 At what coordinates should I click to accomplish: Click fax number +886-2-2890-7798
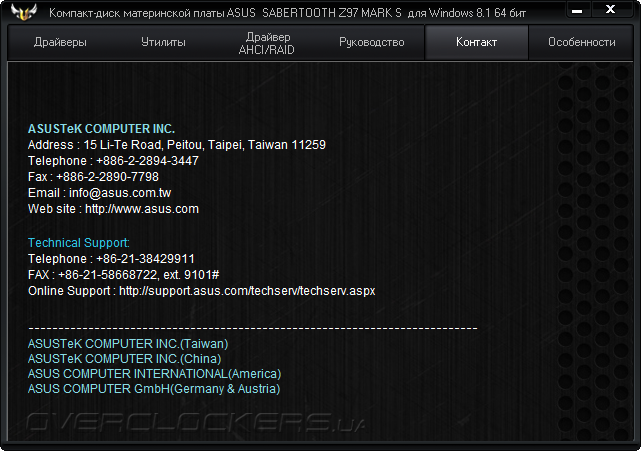point(108,177)
